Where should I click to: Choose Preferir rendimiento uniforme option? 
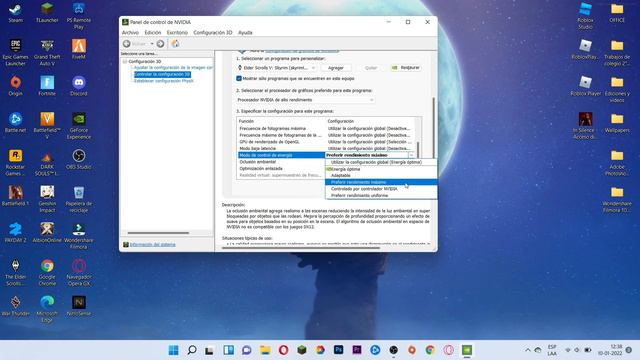[381, 196]
